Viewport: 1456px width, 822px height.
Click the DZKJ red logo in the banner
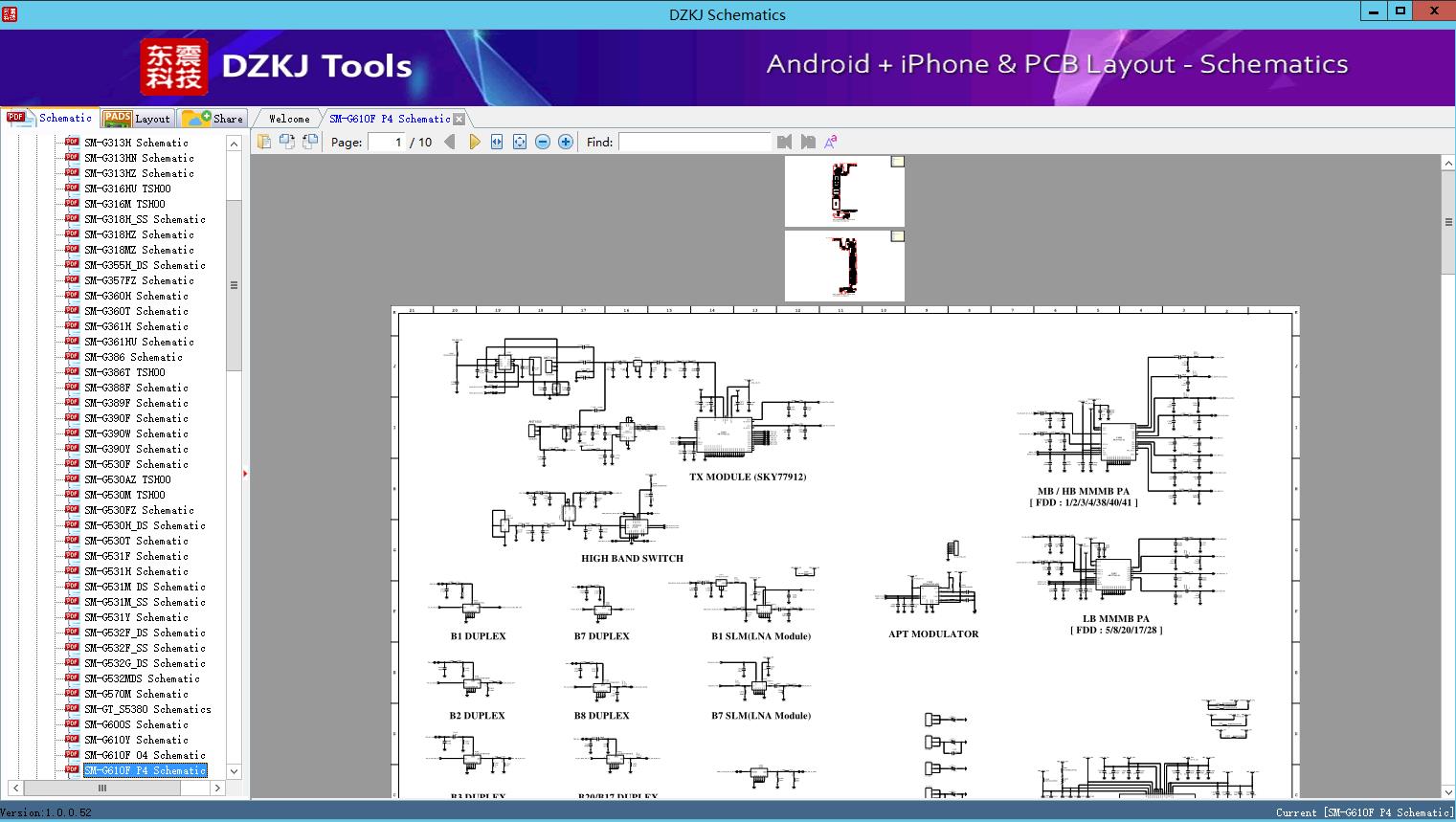173,66
